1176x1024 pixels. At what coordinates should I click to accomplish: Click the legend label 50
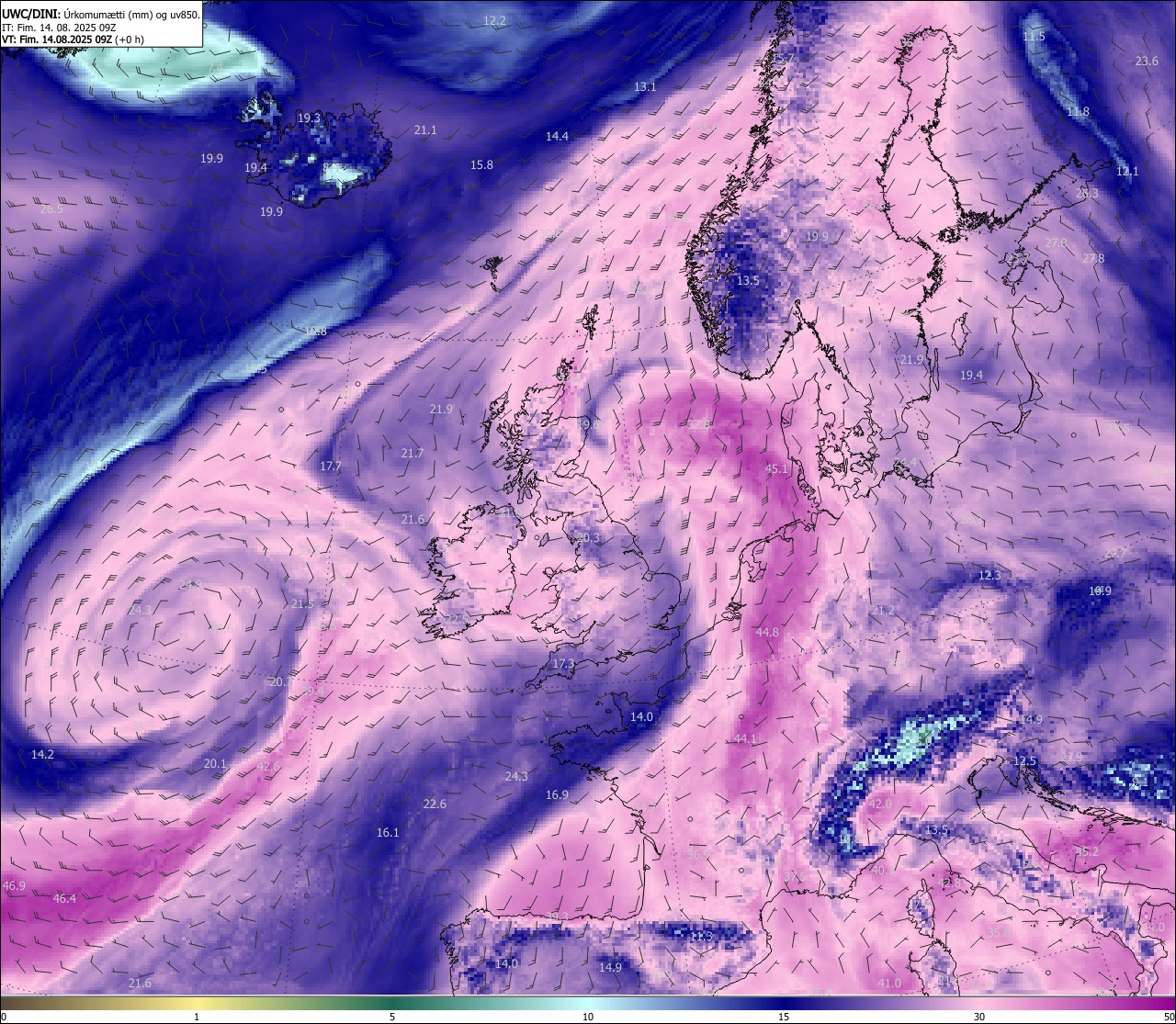tap(1168, 1017)
